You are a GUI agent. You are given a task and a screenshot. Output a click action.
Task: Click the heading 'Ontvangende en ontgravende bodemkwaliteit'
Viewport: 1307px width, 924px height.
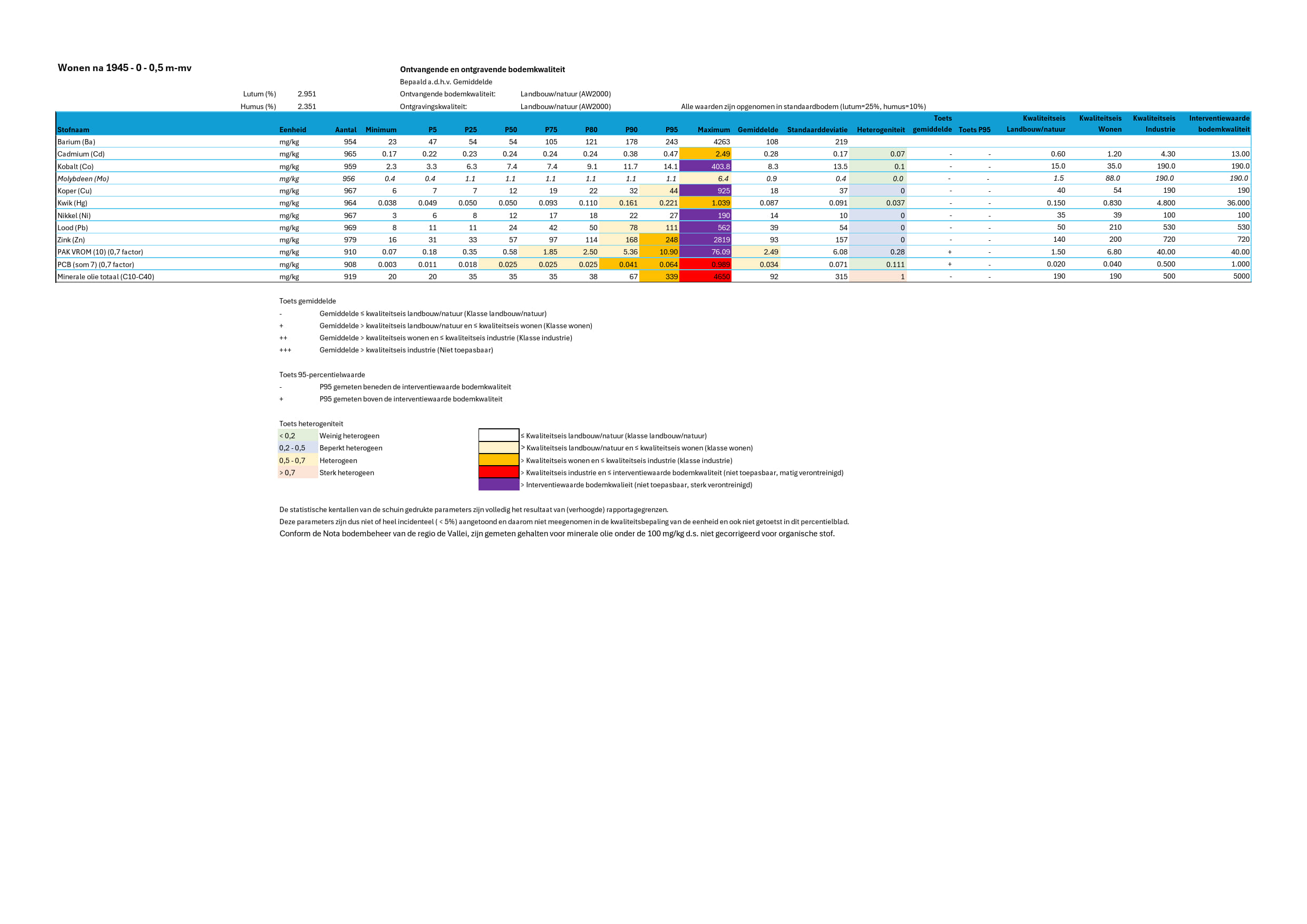[x=482, y=70]
